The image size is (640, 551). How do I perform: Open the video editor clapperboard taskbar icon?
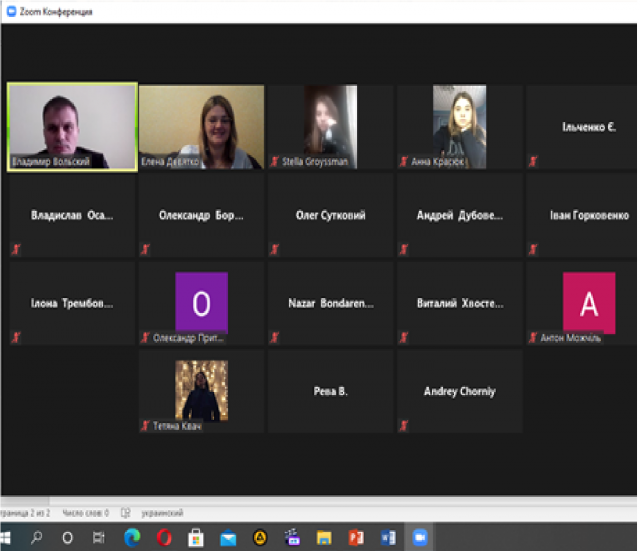(292, 538)
